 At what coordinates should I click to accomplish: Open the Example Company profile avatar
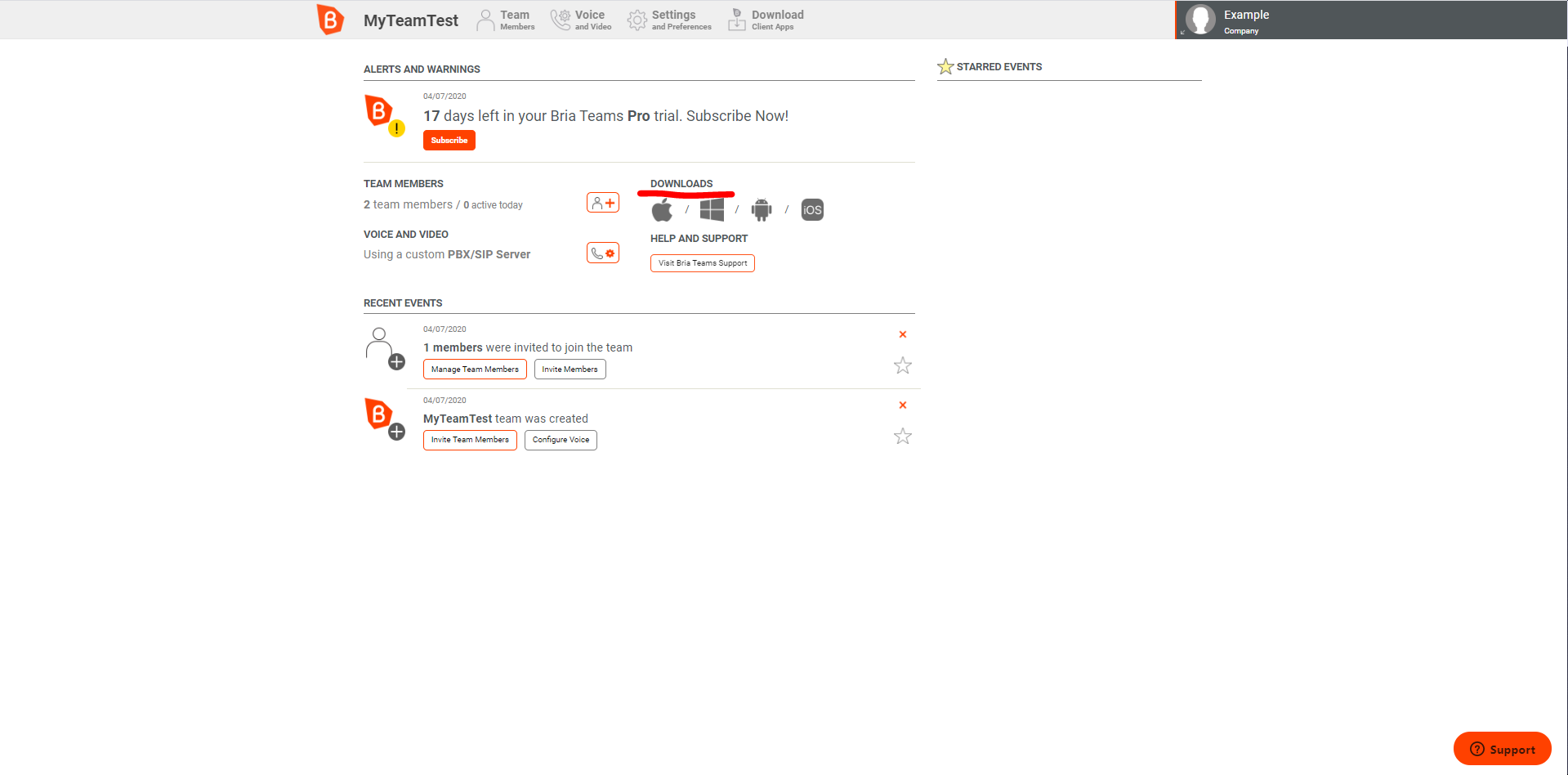coord(1200,20)
